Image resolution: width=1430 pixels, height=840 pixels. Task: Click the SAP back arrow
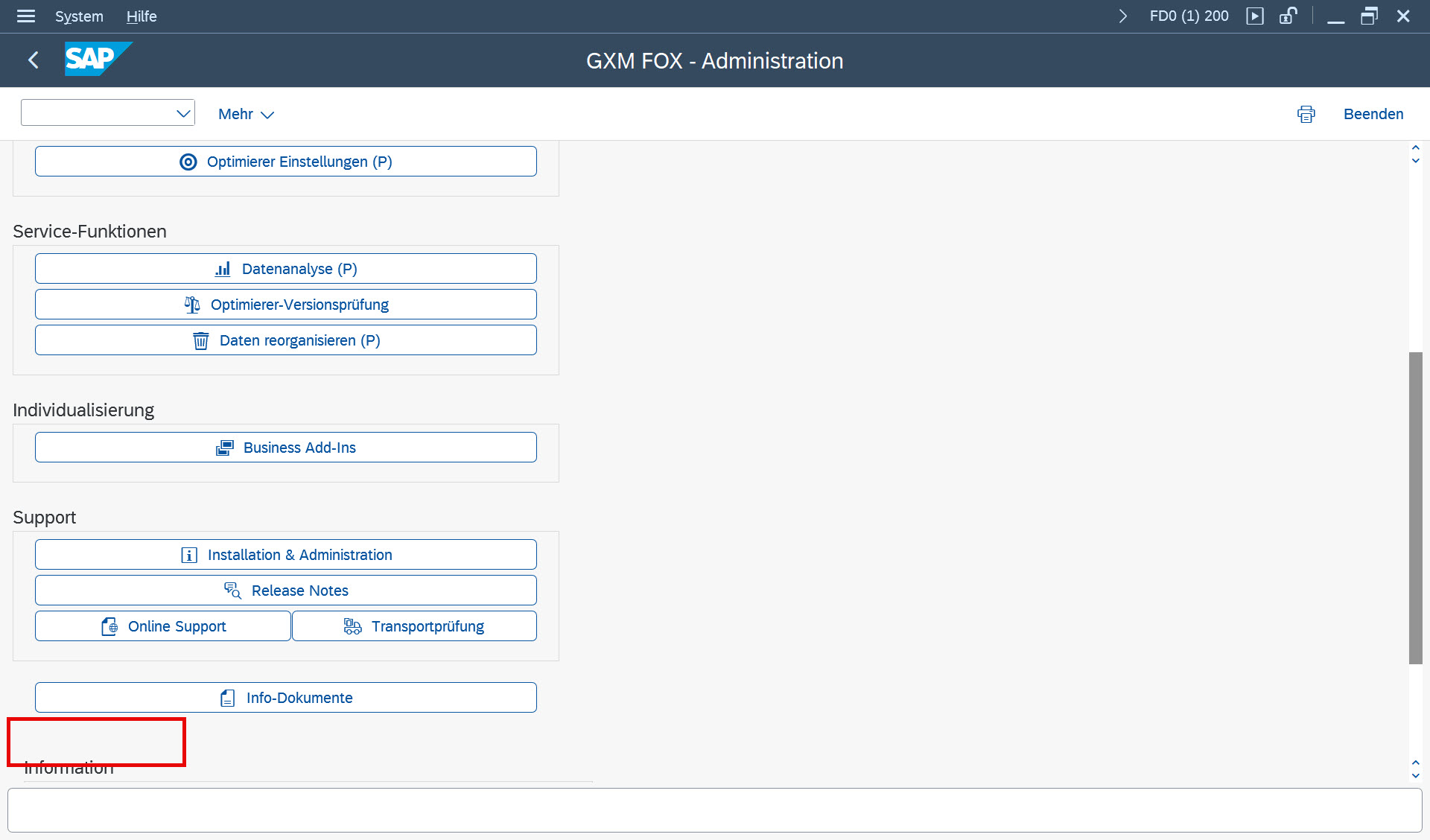tap(33, 60)
